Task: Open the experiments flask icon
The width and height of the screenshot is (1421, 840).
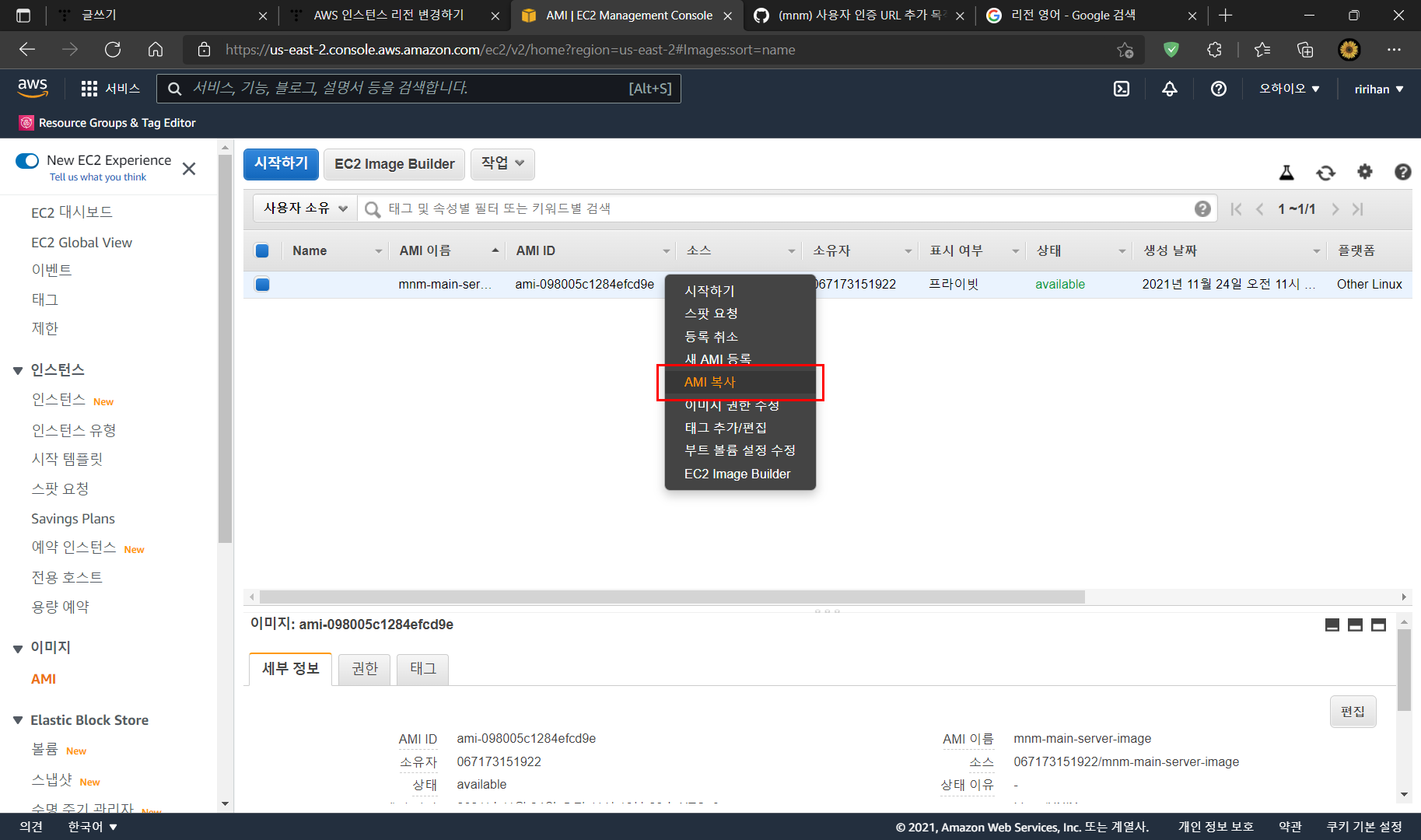Action: click(x=1287, y=172)
